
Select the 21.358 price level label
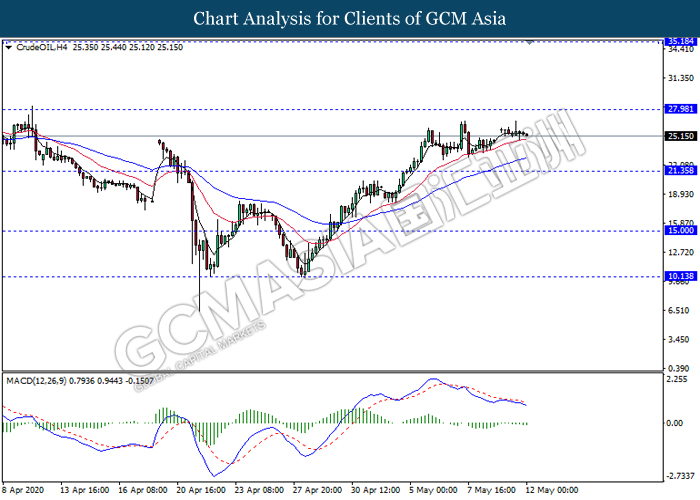point(680,171)
